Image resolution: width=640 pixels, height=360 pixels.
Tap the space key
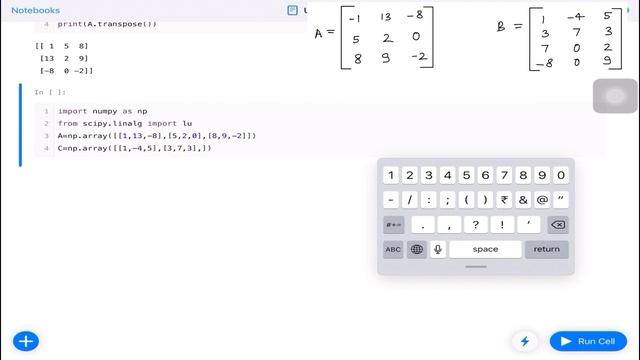tap(485, 249)
